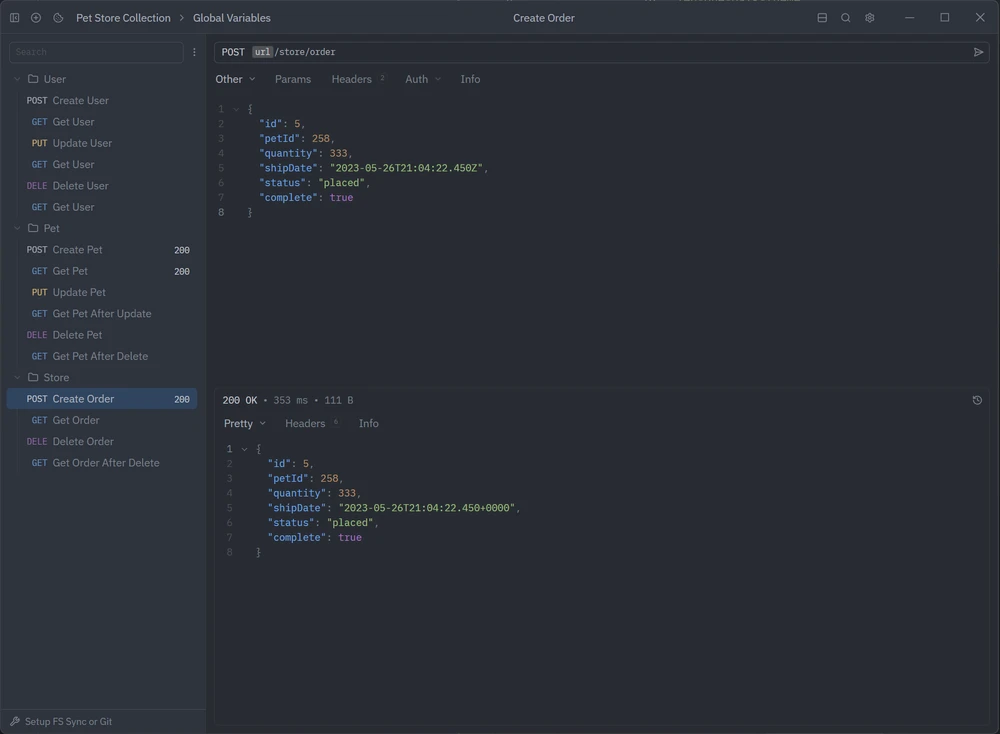This screenshot has height=734, width=1000.
Task: Fold the response JSON at line 1
Action: click(x=244, y=450)
